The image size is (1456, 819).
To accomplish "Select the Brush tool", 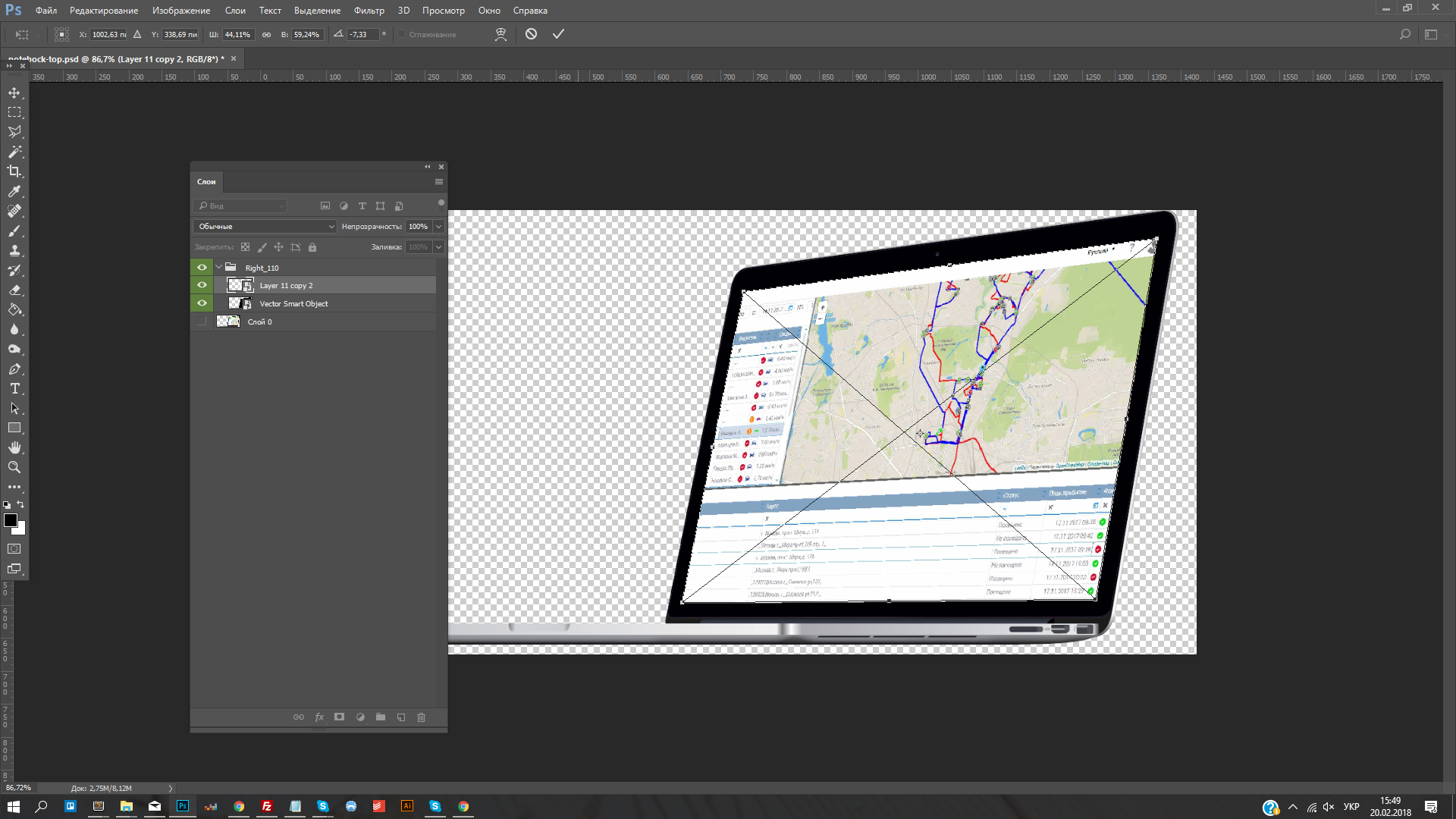I will coord(14,231).
